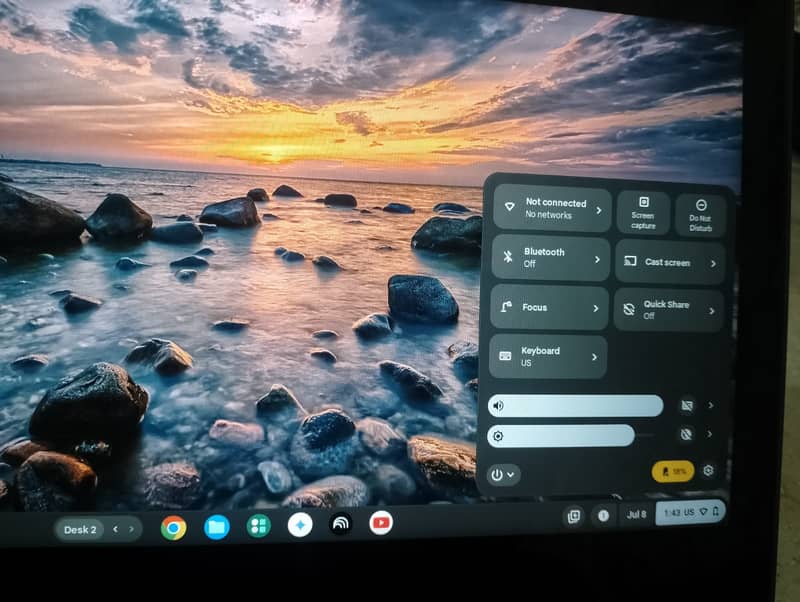The height and width of the screenshot is (602, 800).
Task: Toggle Quick Share on
Action: tap(669, 310)
